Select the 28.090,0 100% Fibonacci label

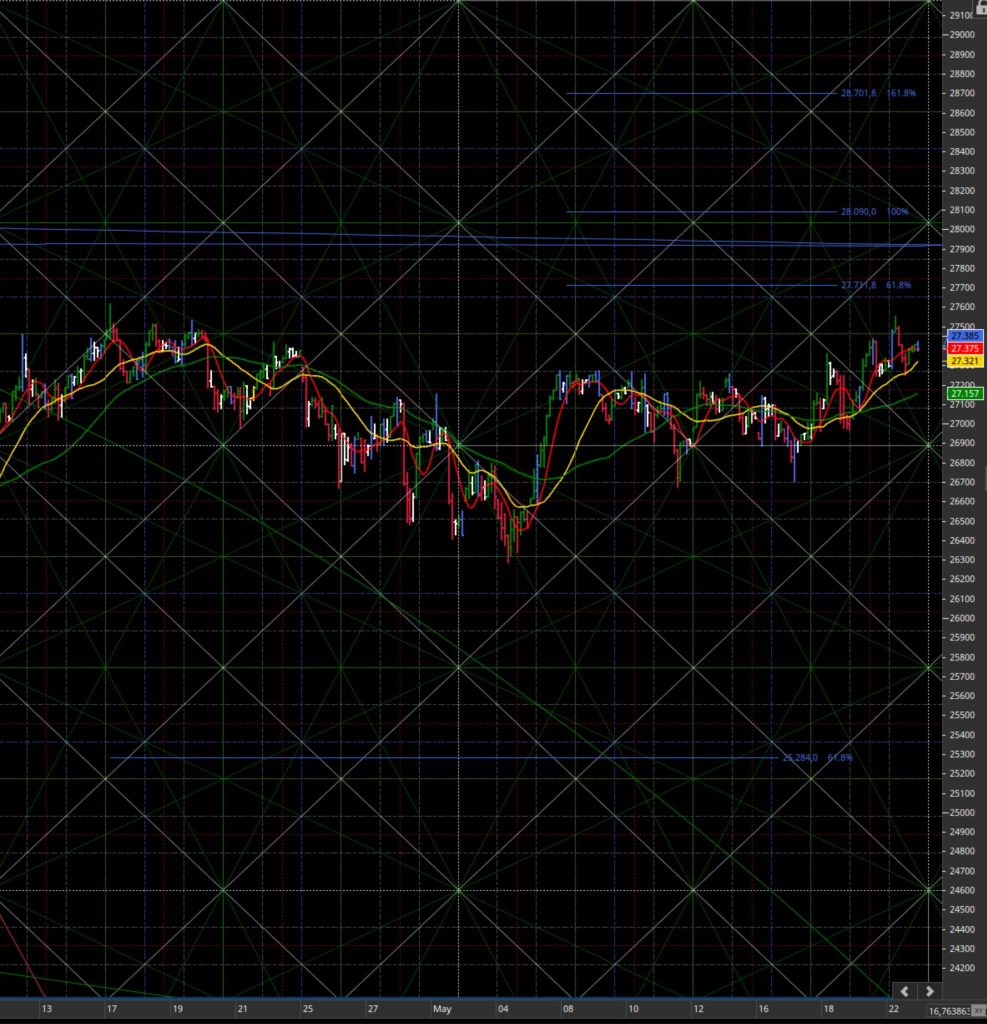pos(874,212)
